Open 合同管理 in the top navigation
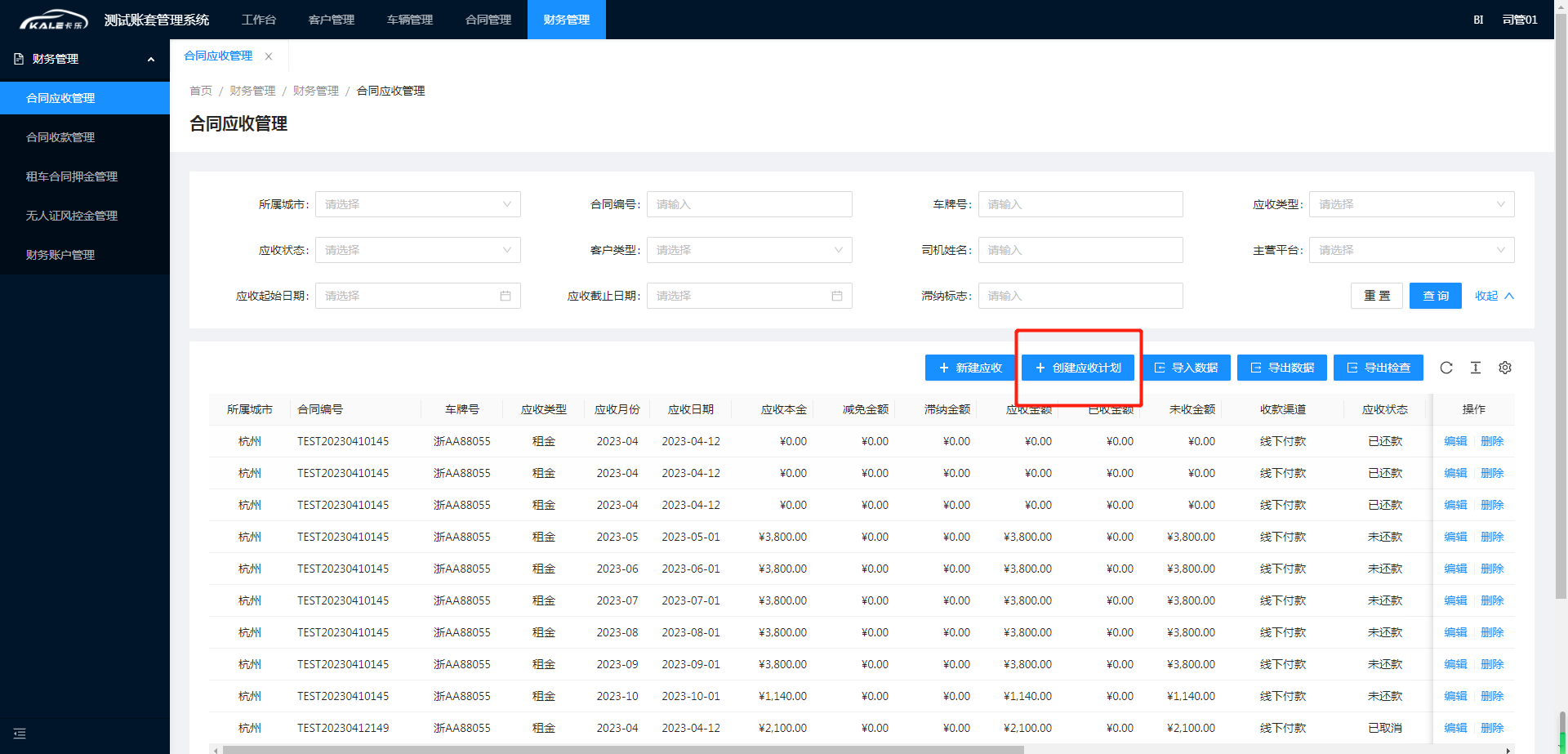The height and width of the screenshot is (754, 1568). [x=488, y=20]
